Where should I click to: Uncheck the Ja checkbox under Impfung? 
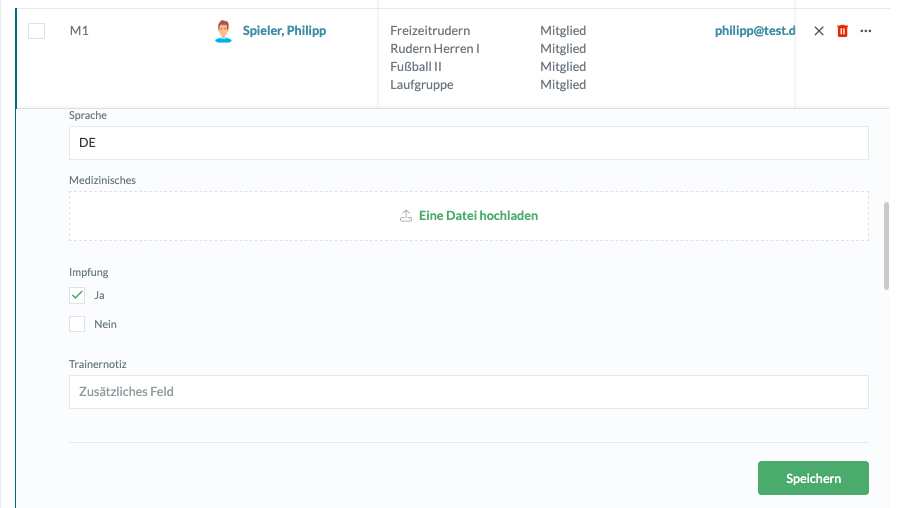pyautogui.click(x=77, y=295)
